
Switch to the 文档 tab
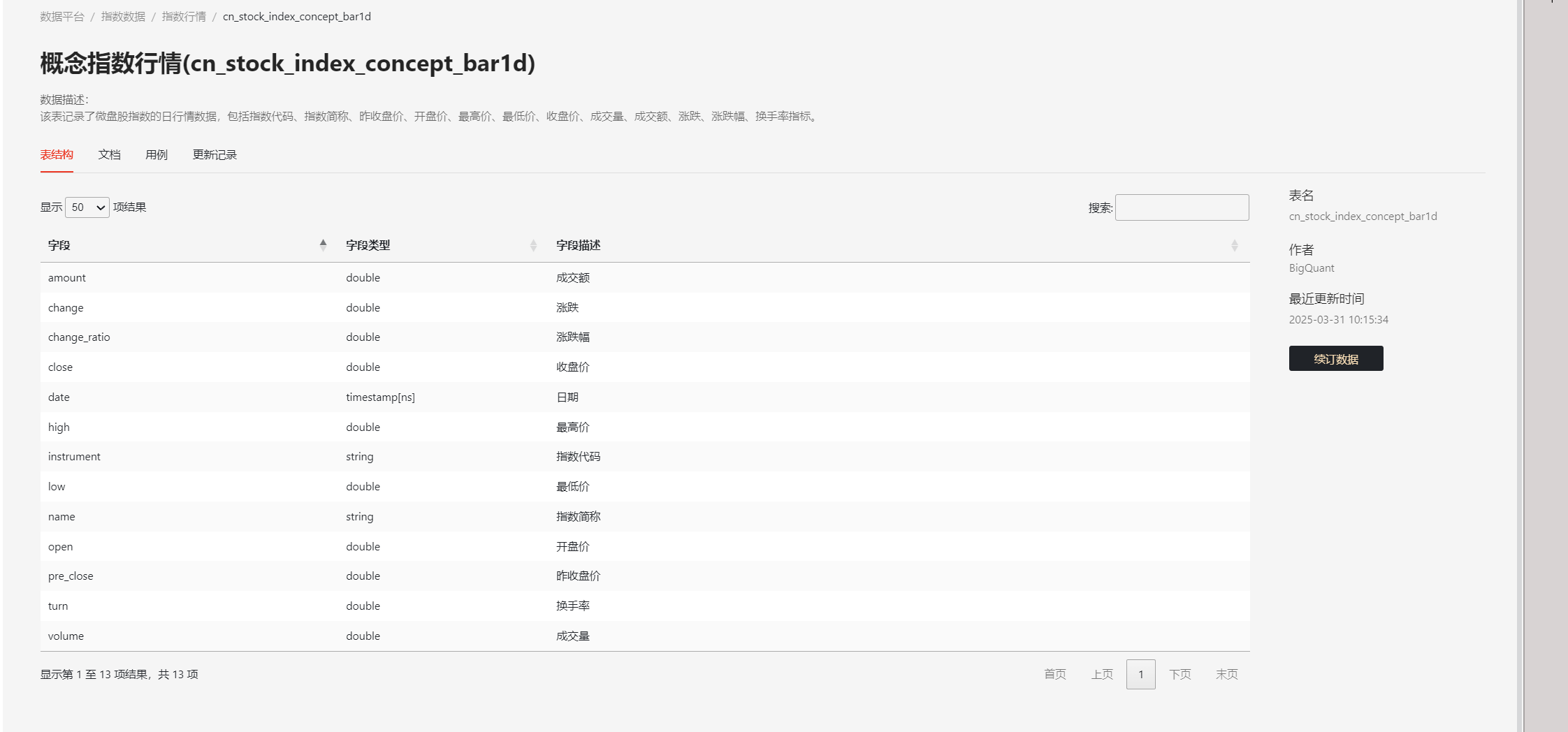pos(109,154)
